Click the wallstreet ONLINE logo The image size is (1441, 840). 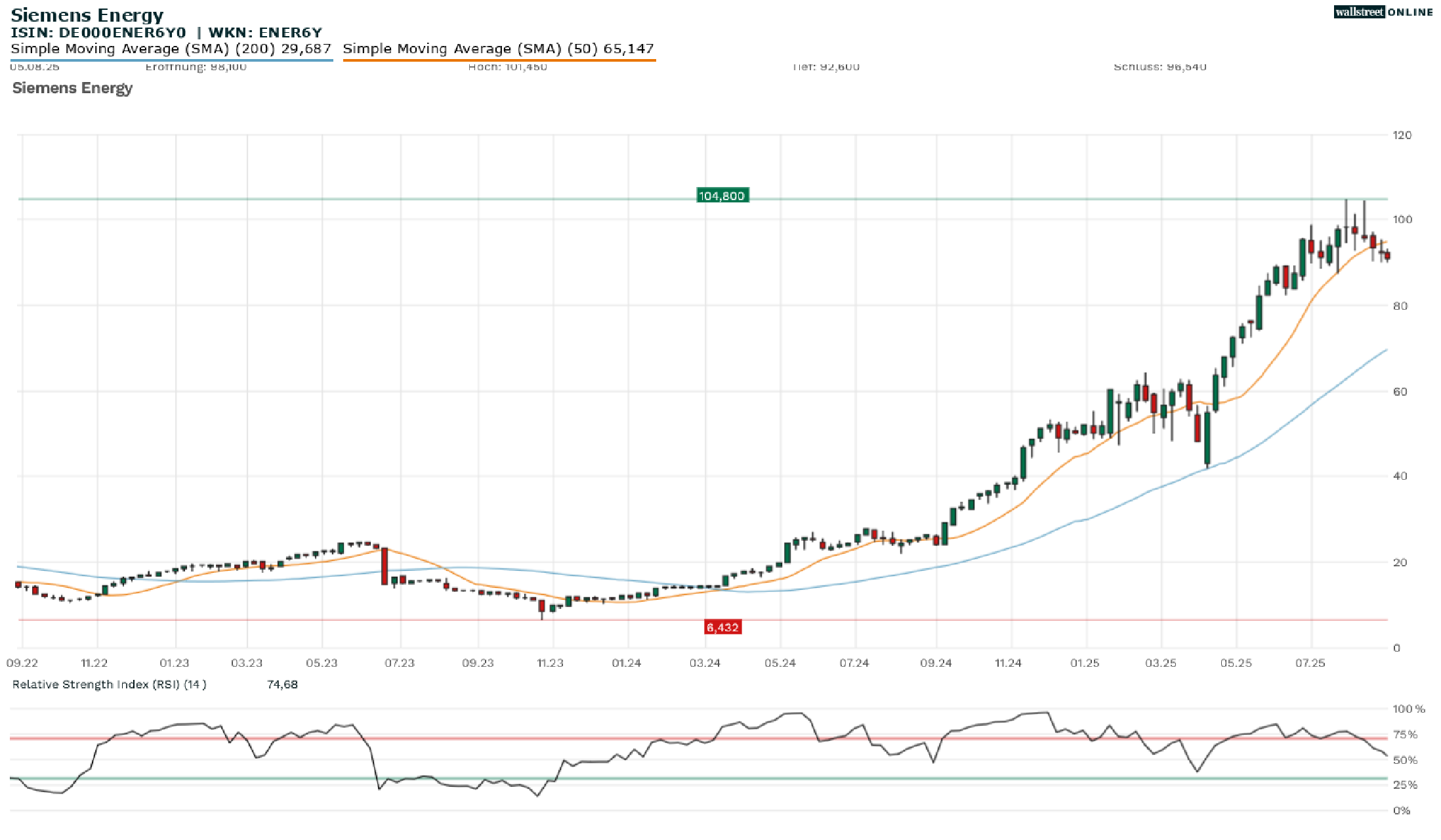pyautogui.click(x=1383, y=12)
